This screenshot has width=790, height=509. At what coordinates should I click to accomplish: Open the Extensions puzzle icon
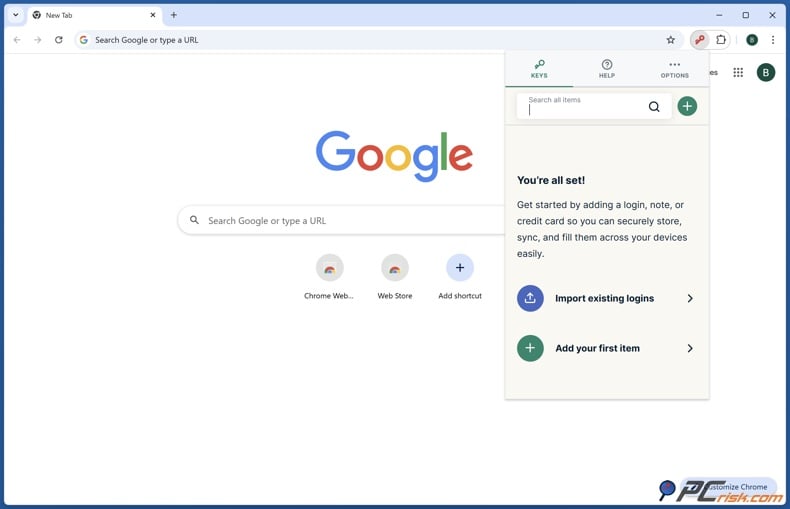coord(721,40)
